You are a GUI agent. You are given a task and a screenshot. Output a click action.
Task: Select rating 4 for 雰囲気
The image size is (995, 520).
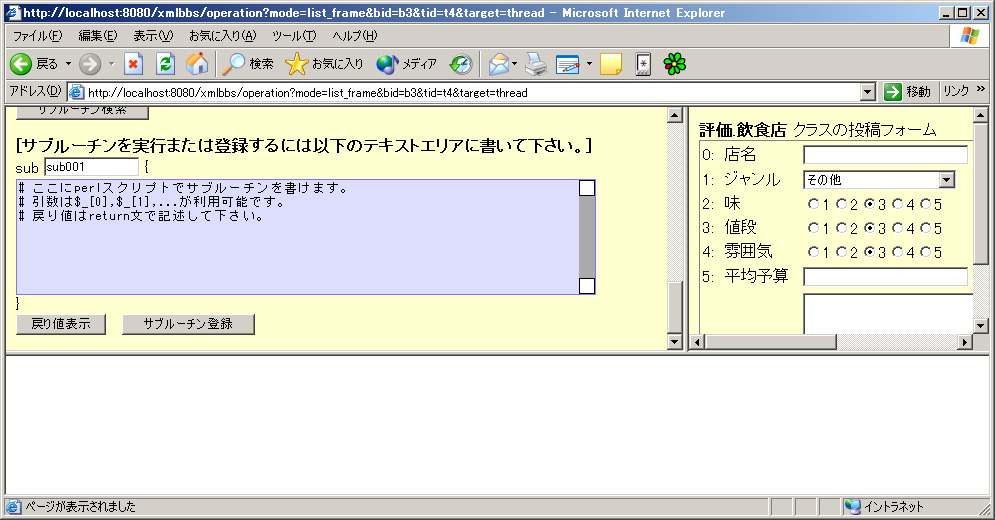(897, 251)
